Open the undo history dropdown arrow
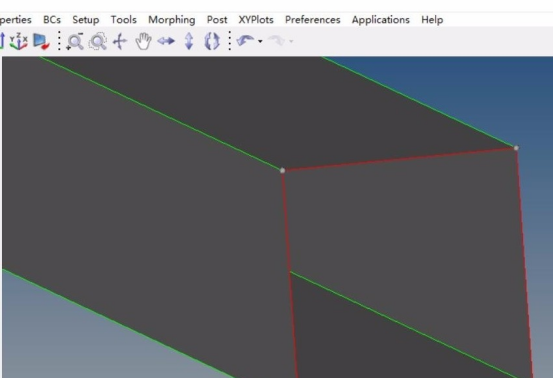This screenshot has width=553, height=379. pos(260,42)
